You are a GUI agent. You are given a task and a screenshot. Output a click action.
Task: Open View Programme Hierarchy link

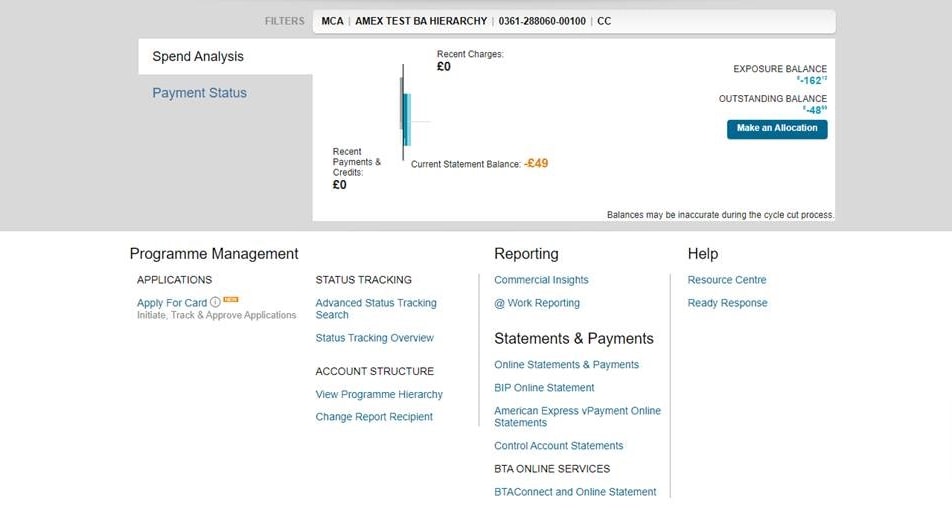pos(379,395)
